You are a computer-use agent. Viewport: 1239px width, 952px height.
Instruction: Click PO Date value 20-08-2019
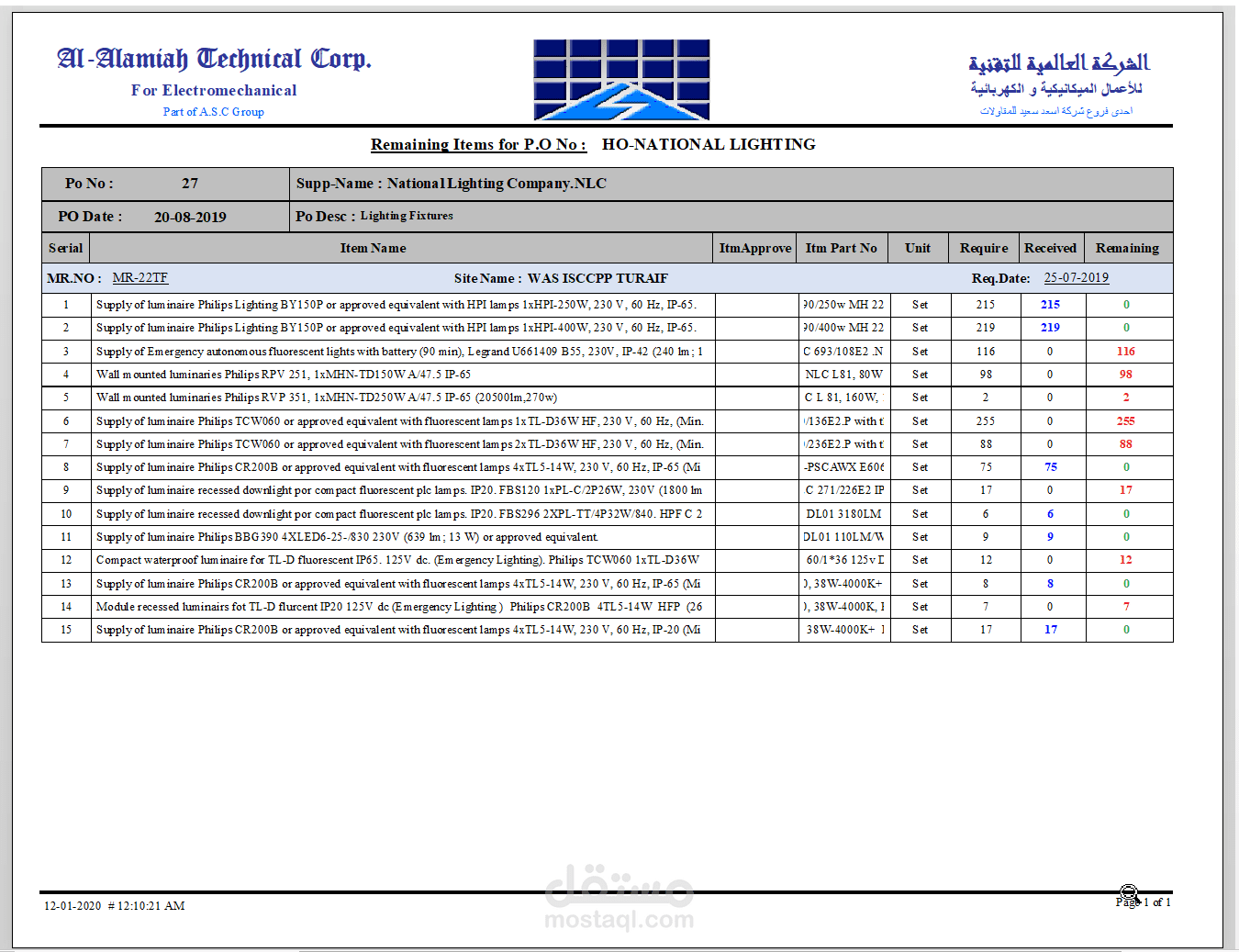pyautogui.click(x=190, y=217)
